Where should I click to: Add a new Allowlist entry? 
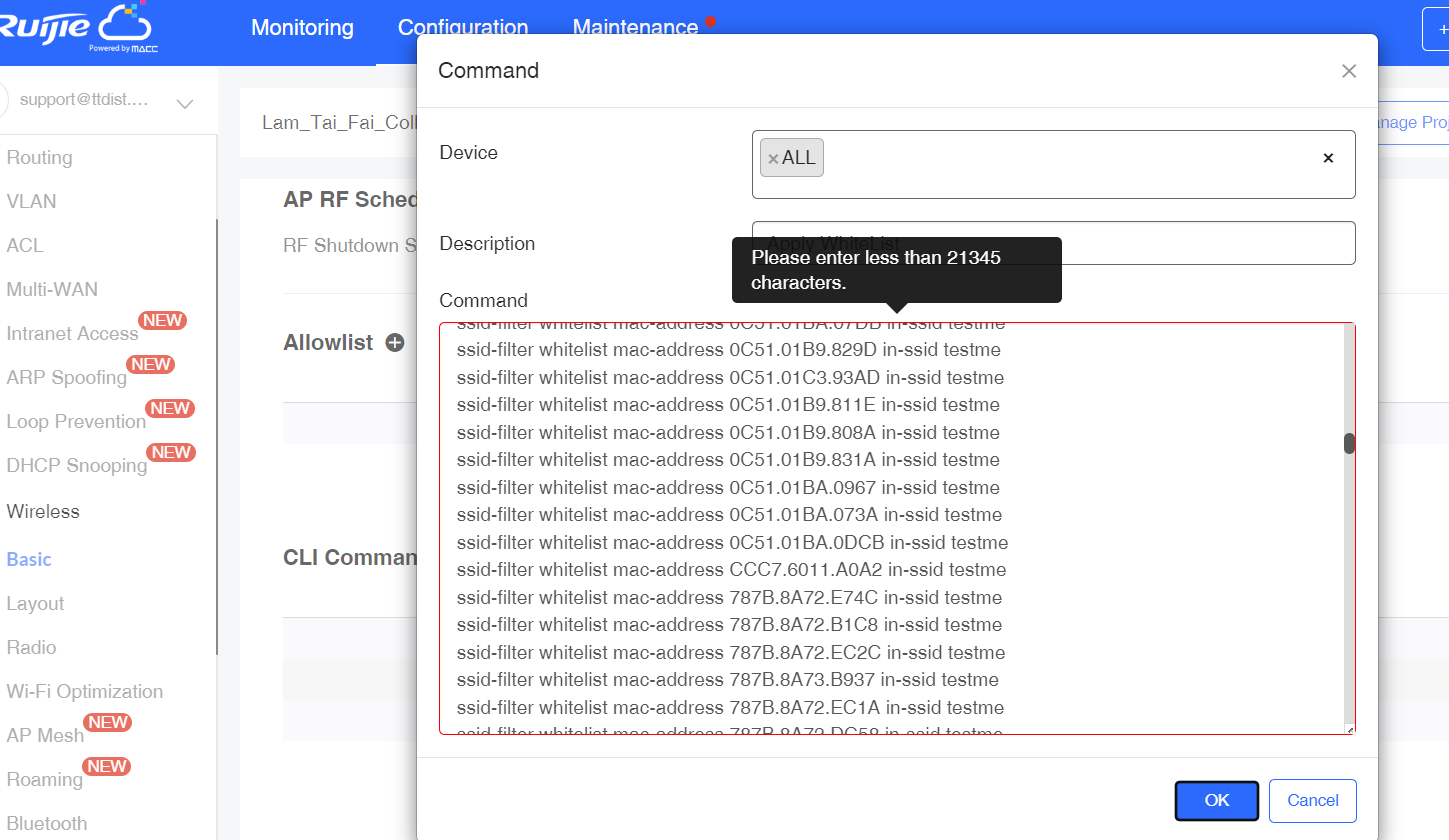(x=395, y=343)
